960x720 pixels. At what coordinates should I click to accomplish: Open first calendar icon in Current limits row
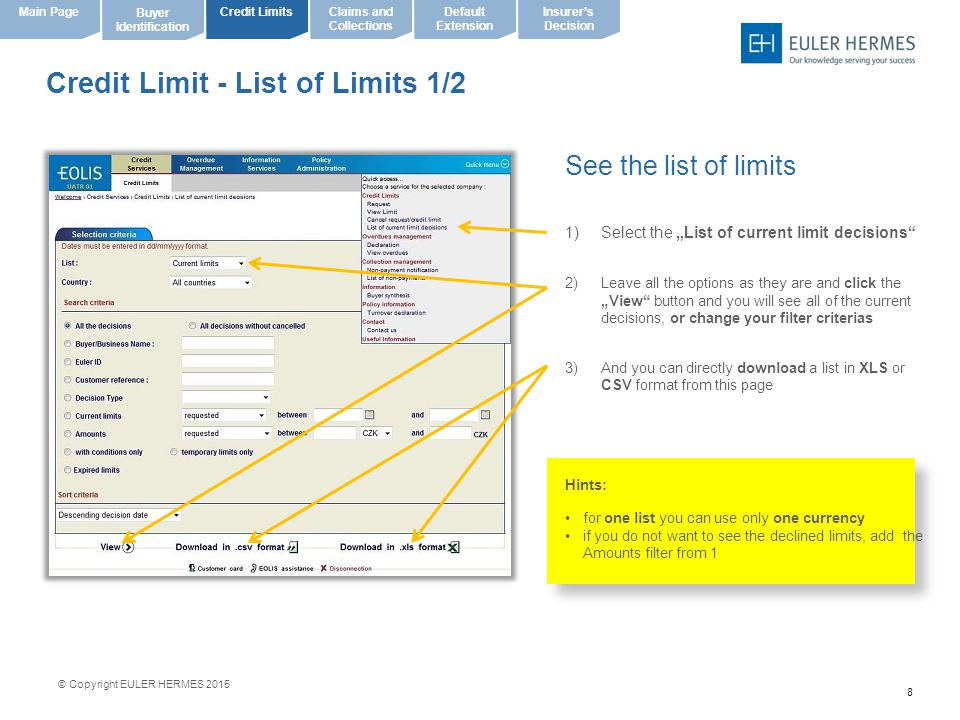(369, 414)
